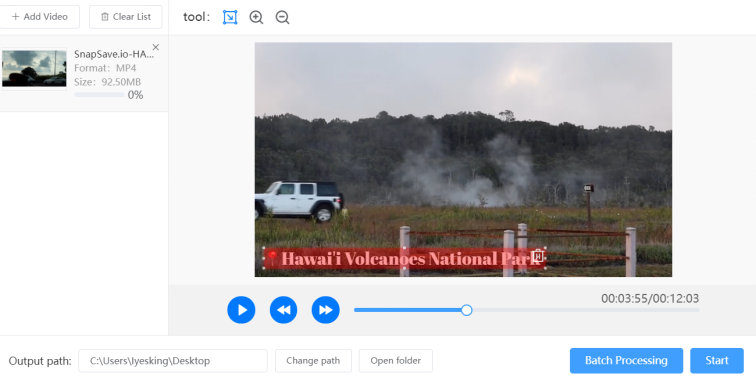Click the output path input field
This screenshot has height=378, width=756.
pyautogui.click(x=173, y=361)
